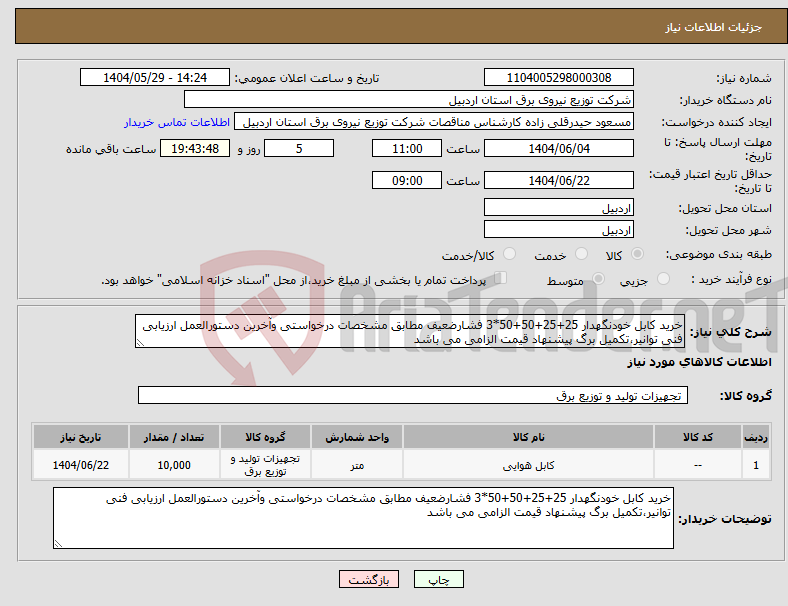Select the کالا/خدمت radio button
The height and width of the screenshot is (606, 788).
(x=509, y=254)
